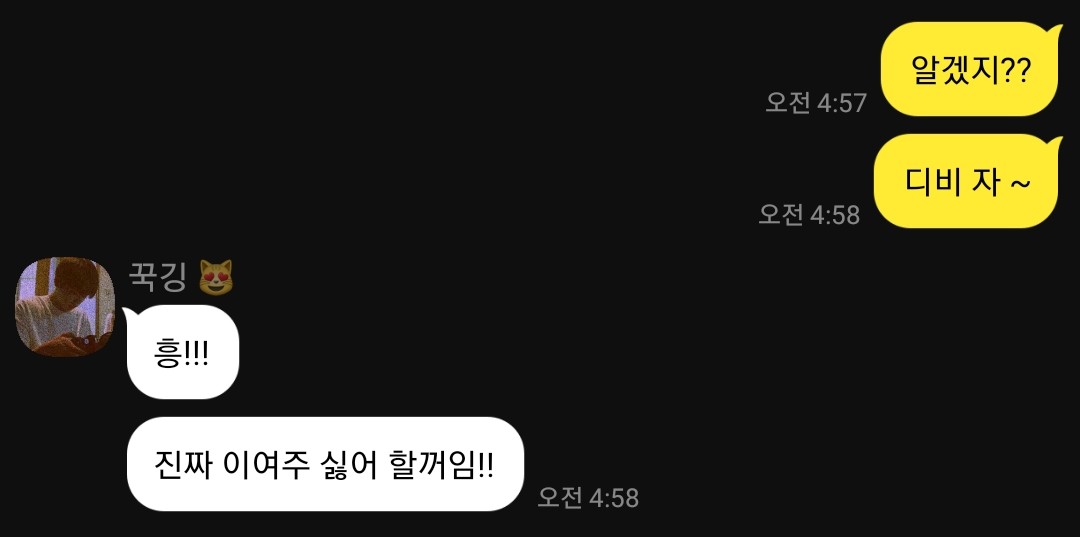Tap the message 진짜 이여주 싫어 할꺼임!!

pyautogui.click(x=325, y=464)
